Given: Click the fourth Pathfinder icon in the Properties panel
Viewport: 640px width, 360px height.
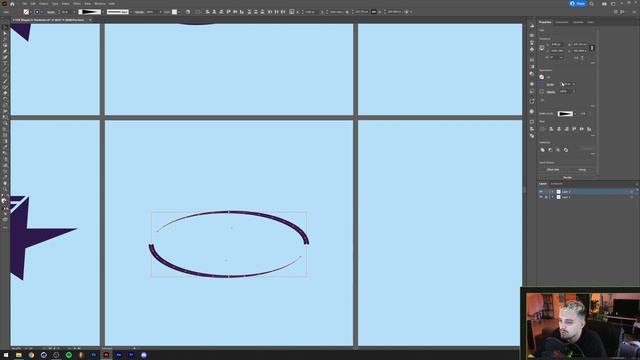Looking at the screenshot, I should (566, 150).
